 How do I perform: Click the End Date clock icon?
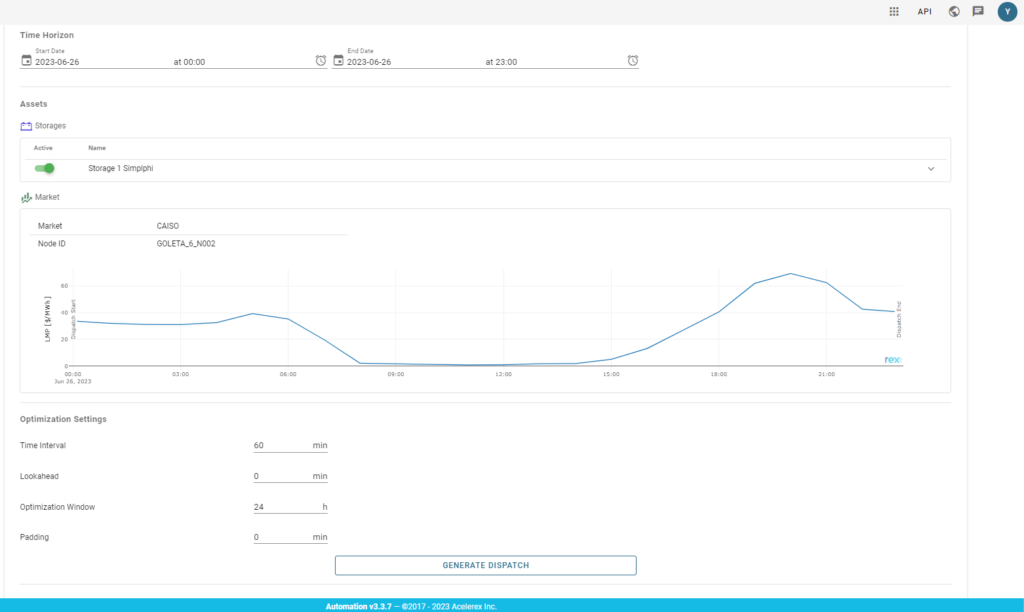click(x=633, y=61)
